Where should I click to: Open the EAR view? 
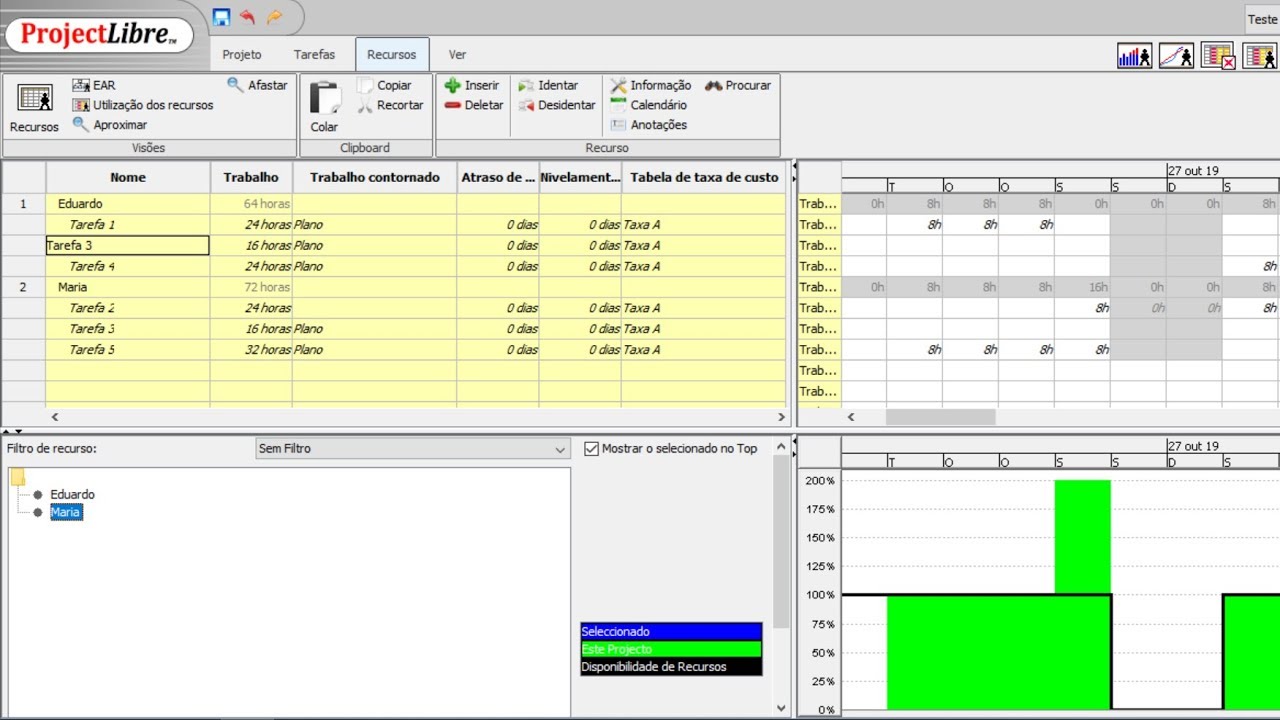point(94,85)
